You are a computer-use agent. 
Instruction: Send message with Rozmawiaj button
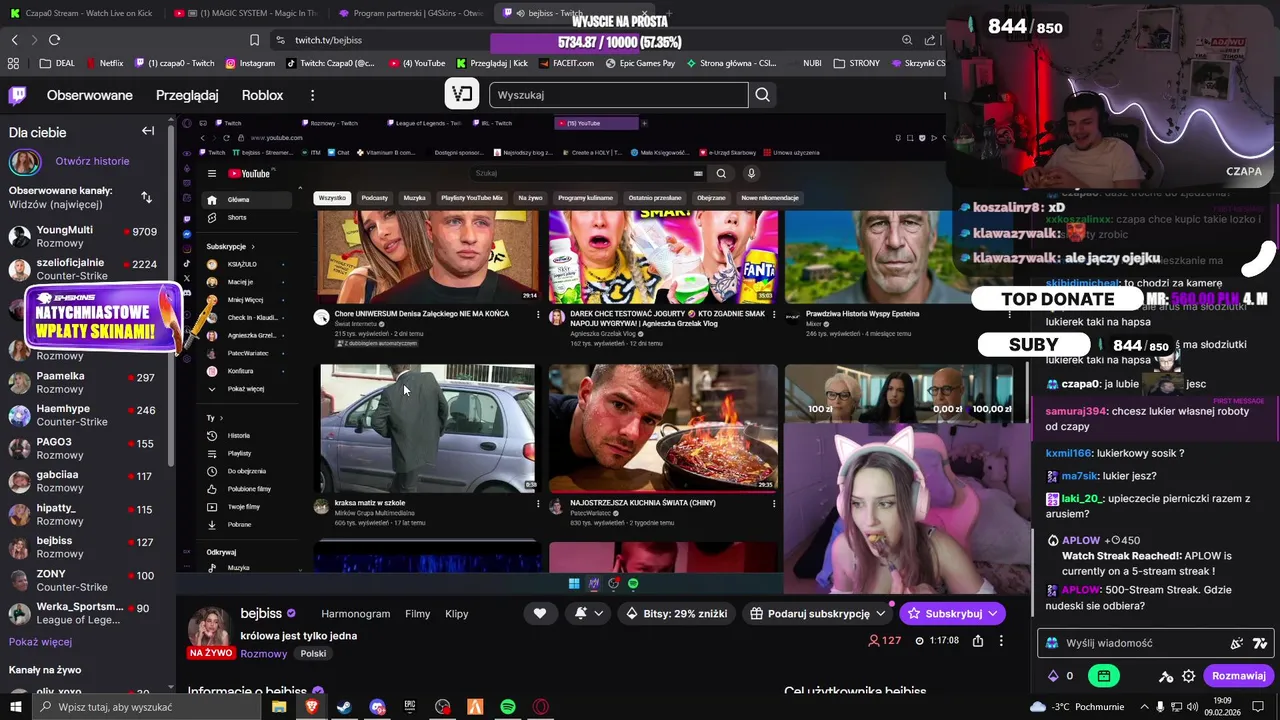click(x=1239, y=676)
